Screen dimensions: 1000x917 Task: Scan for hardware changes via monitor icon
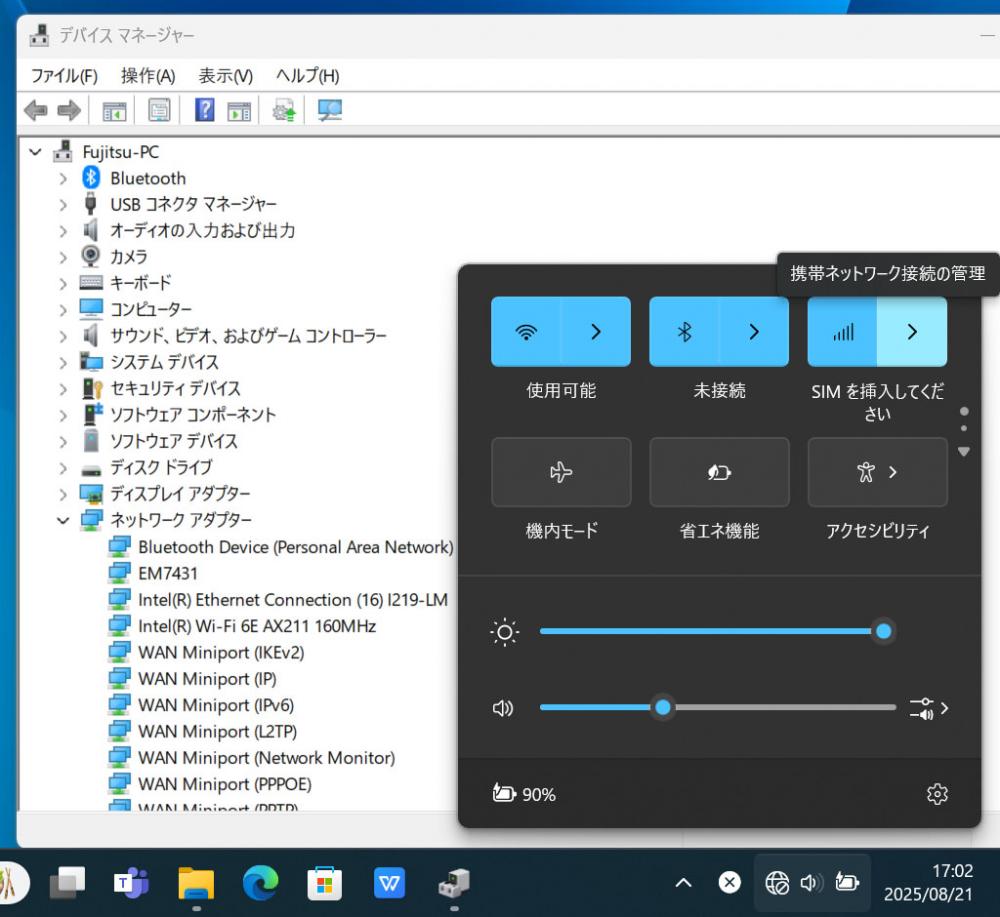click(330, 110)
